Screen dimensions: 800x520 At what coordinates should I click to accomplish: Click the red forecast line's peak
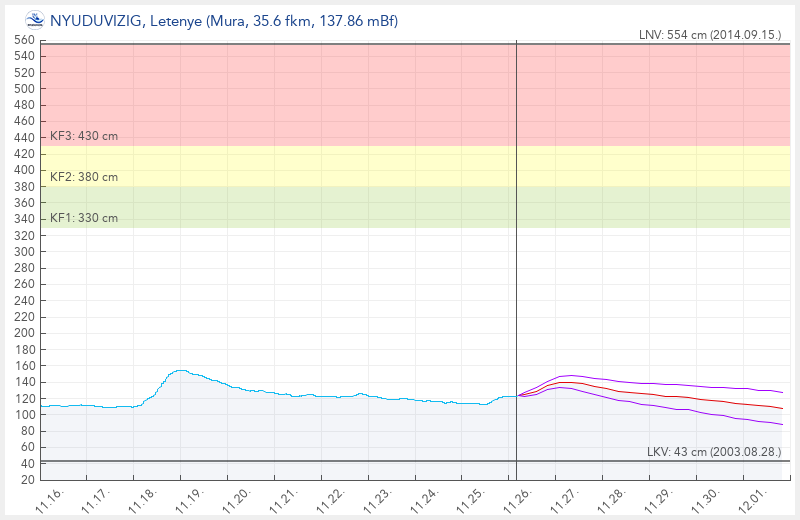(567, 382)
